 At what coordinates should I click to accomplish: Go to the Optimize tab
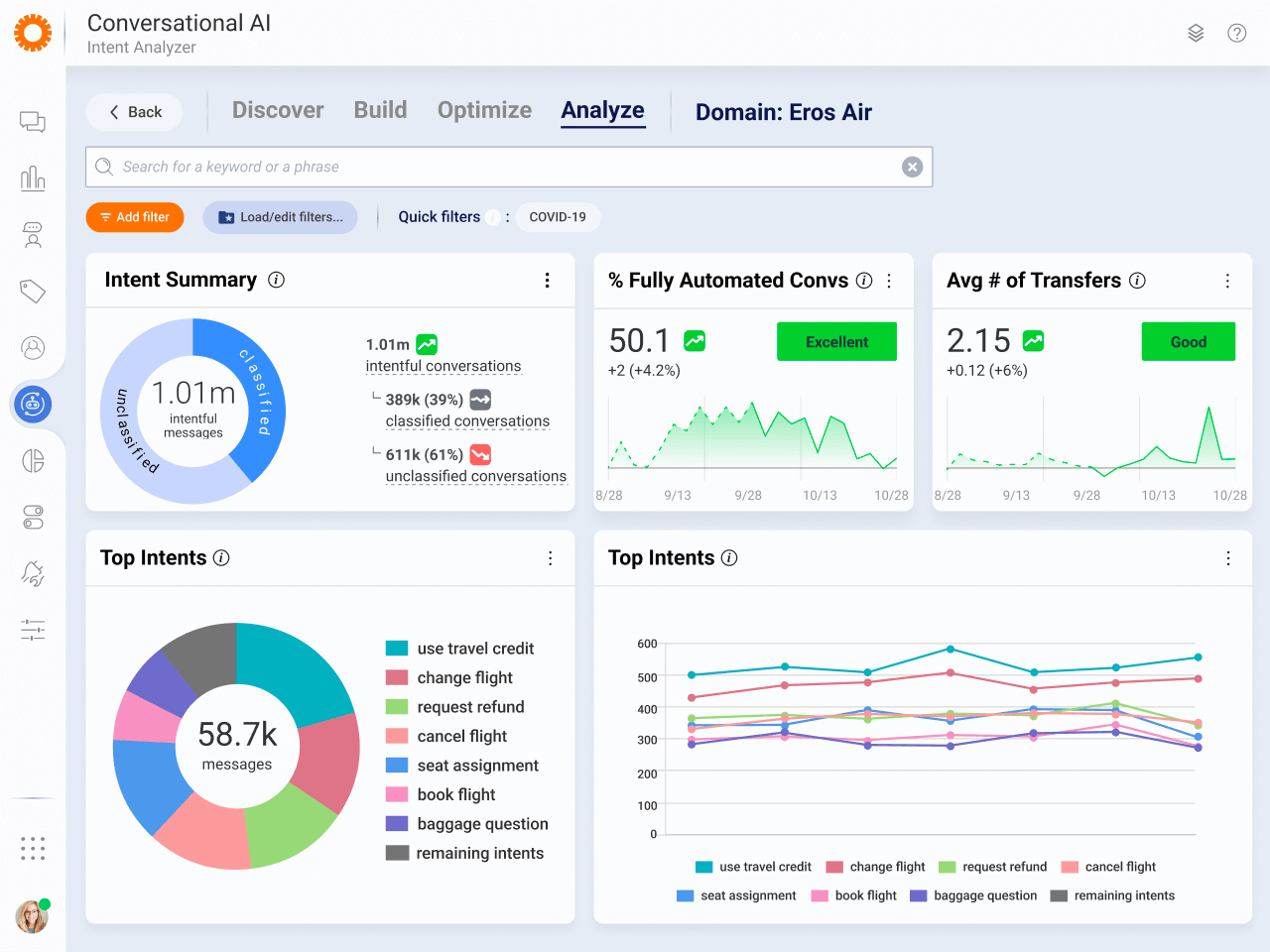coord(484,110)
